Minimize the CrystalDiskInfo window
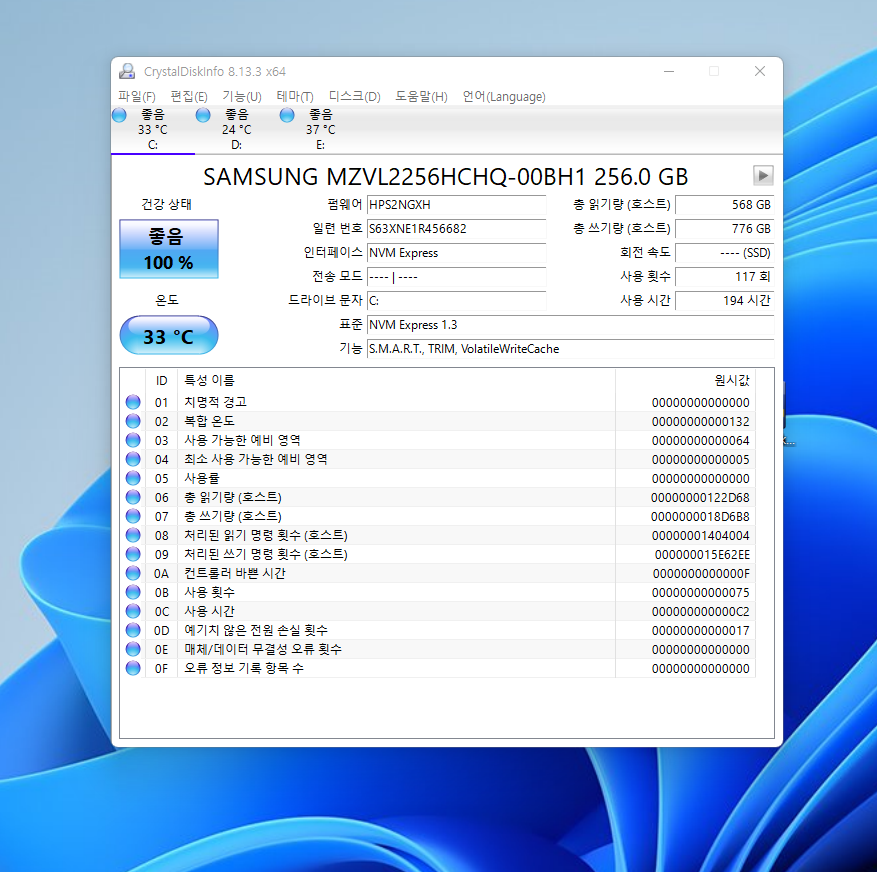 tap(669, 72)
